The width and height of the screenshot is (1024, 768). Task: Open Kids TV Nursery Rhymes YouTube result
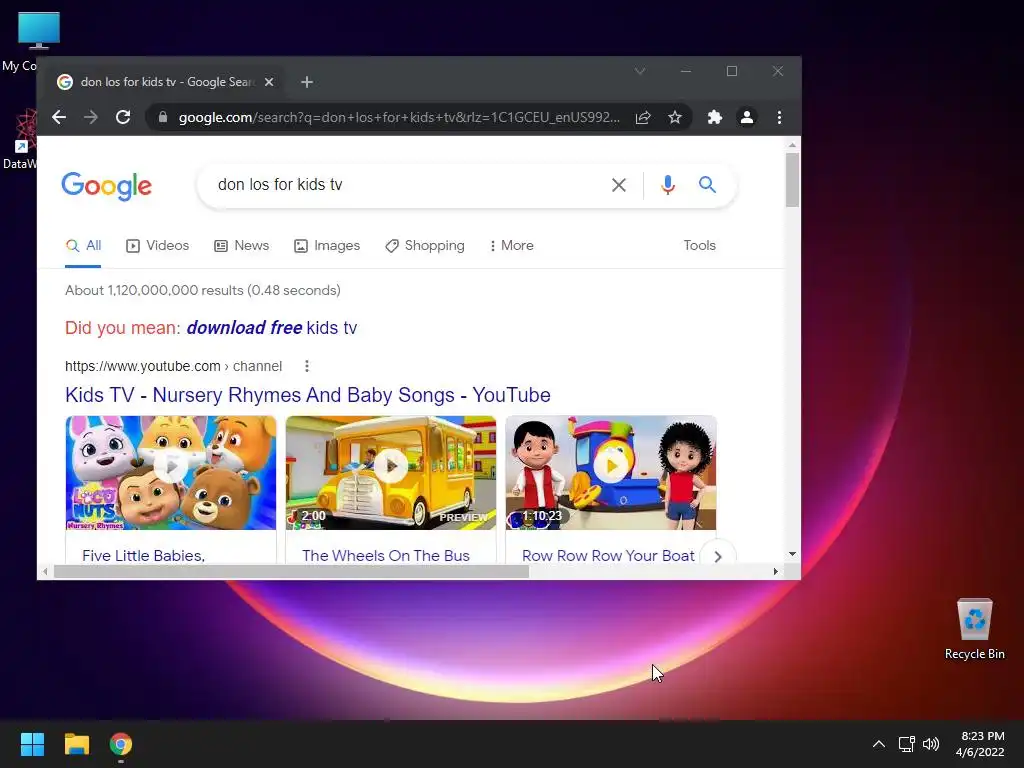coord(308,395)
